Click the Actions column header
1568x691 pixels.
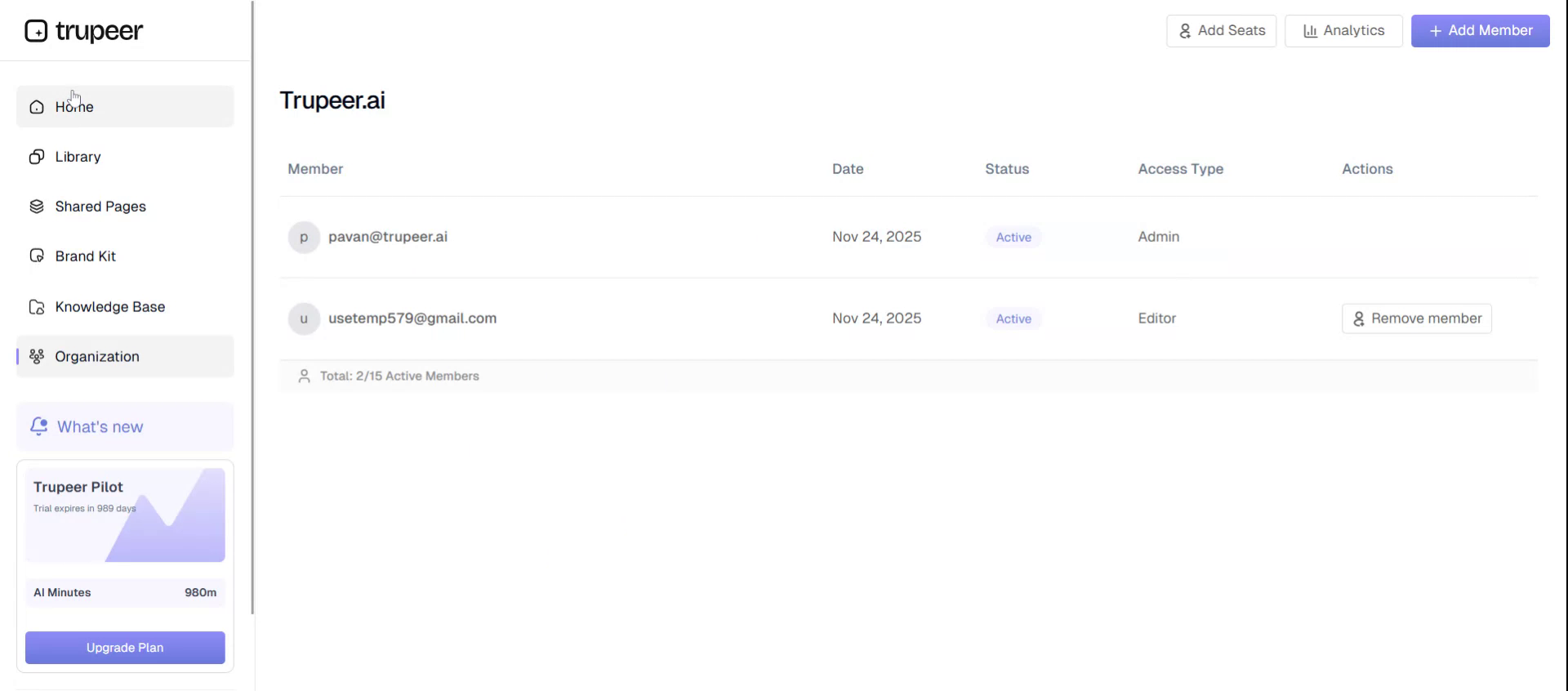[x=1367, y=169]
